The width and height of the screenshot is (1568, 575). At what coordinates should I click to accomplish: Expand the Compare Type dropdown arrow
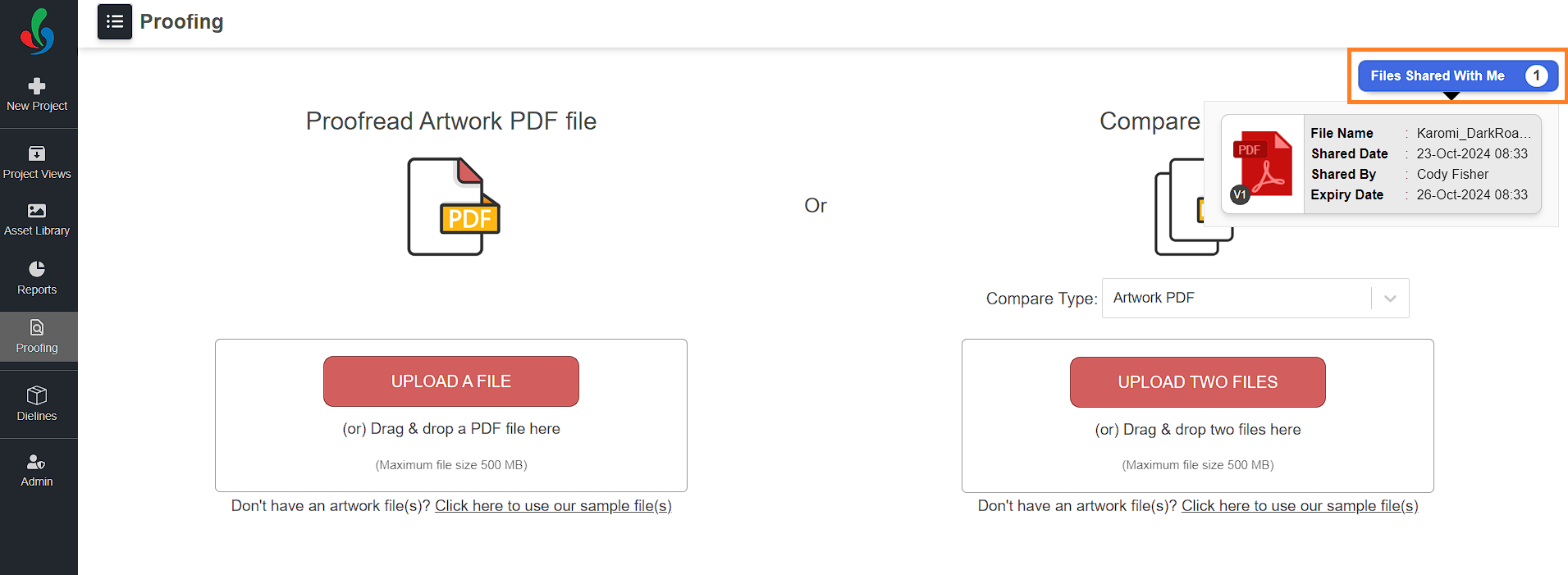click(1390, 299)
